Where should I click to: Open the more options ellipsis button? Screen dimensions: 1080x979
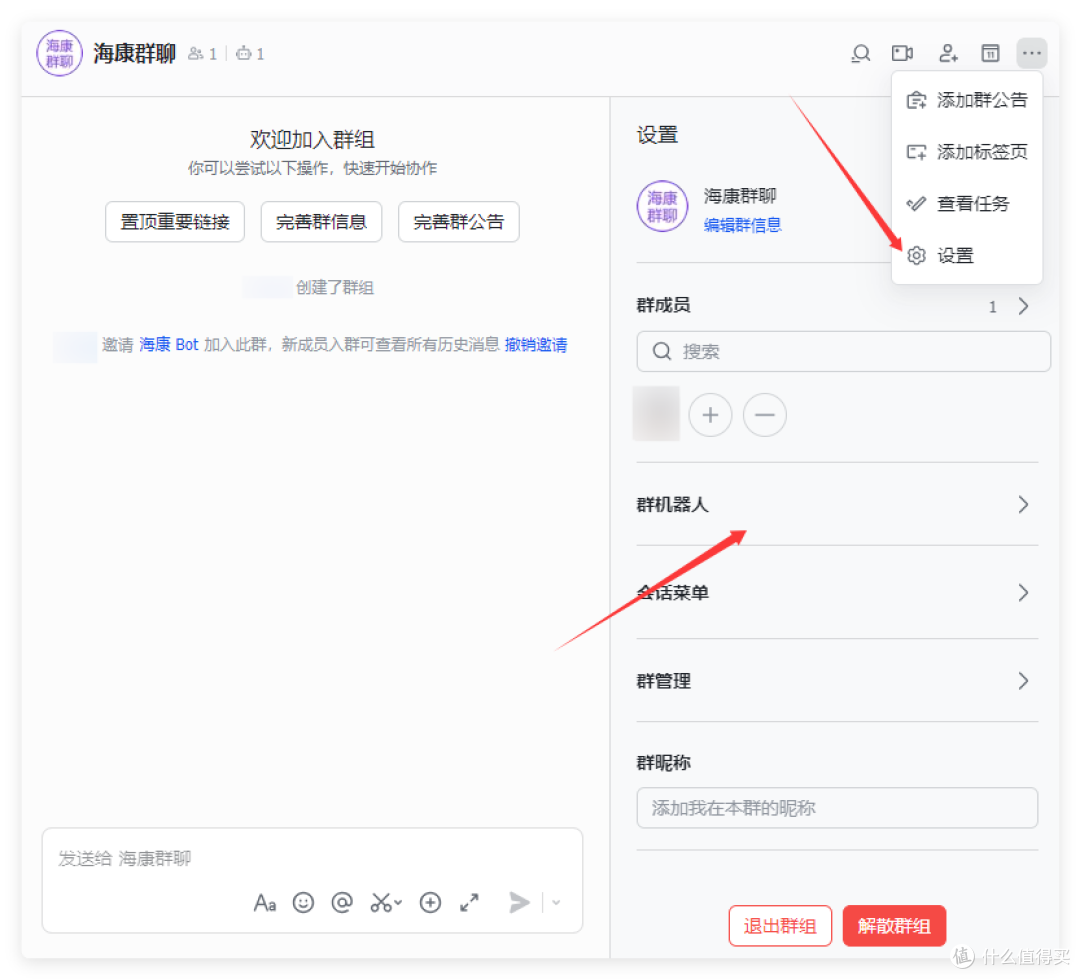click(x=1031, y=53)
